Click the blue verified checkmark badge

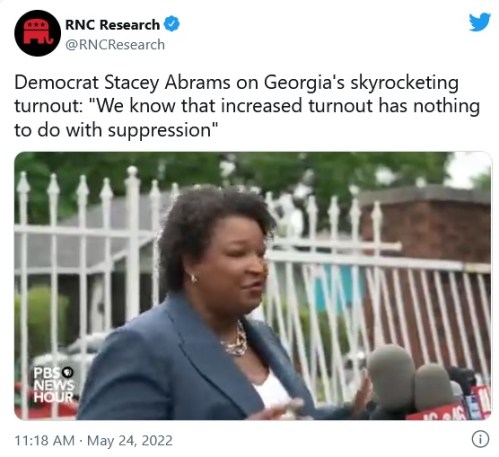pos(172,24)
